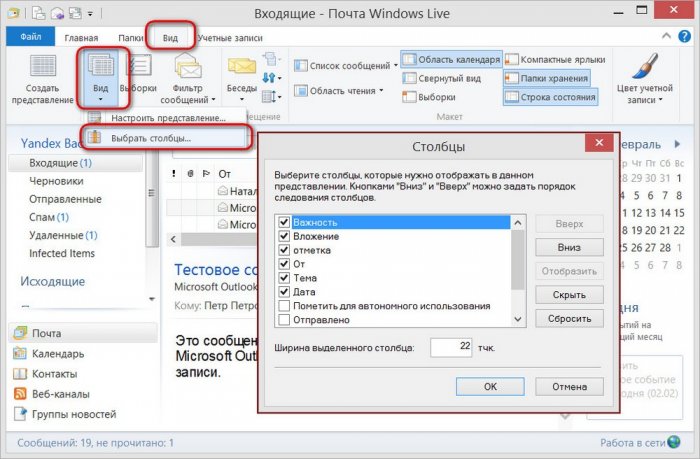Viewport: 700px width, 459px height.
Task: Click the Отмена button
Action: [x=569, y=386]
